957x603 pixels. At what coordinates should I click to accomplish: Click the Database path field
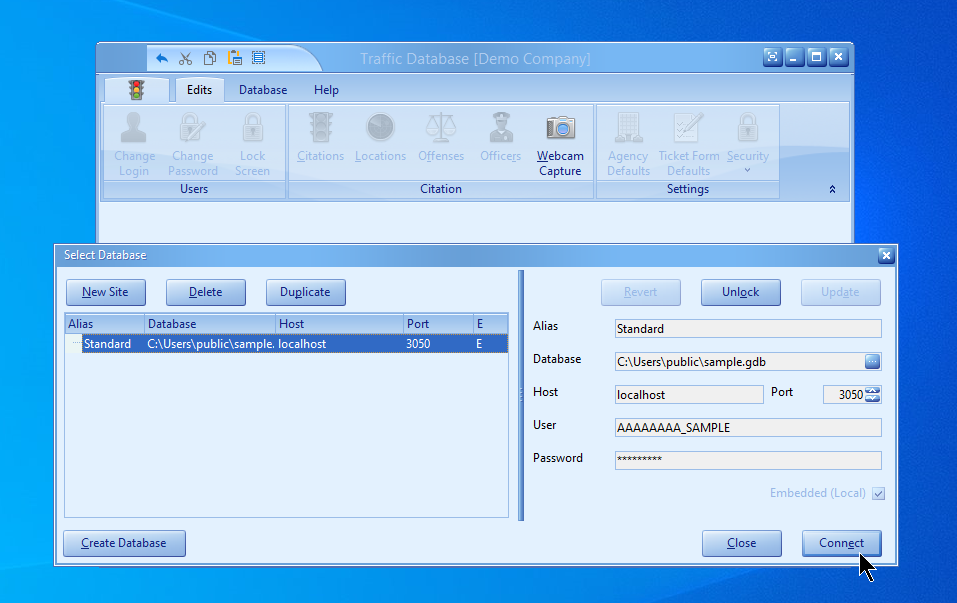[x=740, y=362]
